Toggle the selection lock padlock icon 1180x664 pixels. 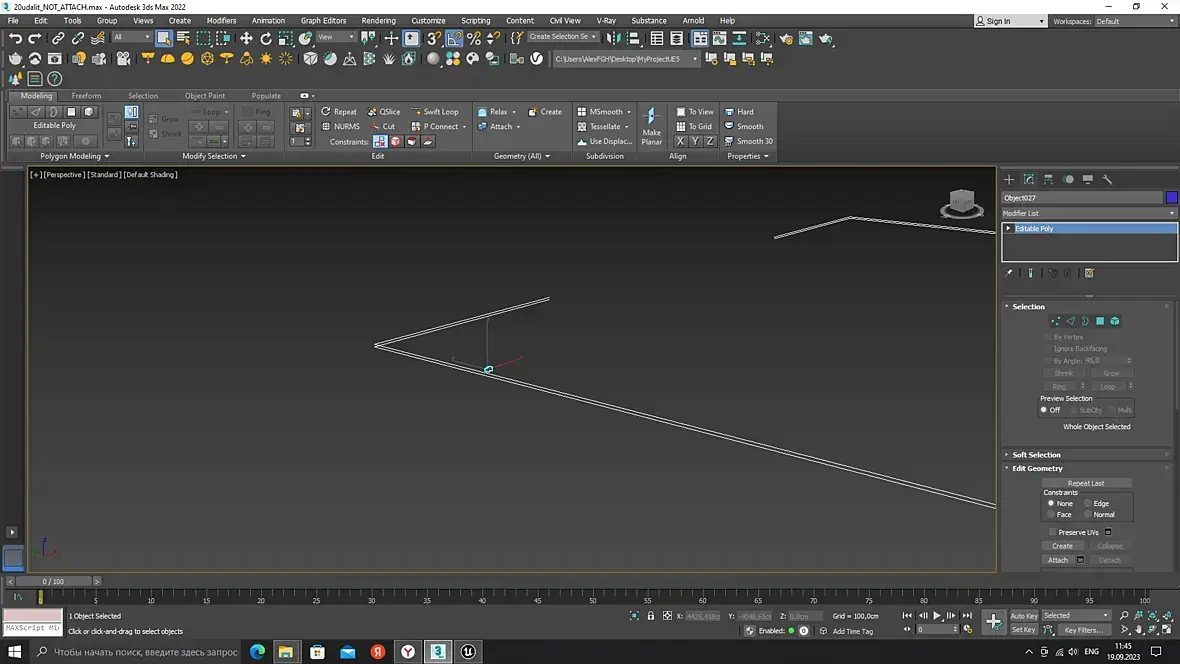click(651, 616)
